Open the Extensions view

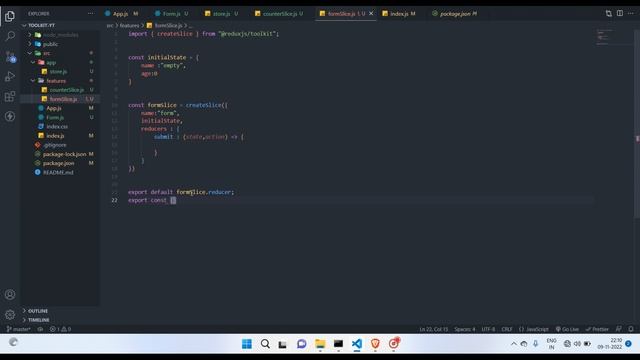10,96
